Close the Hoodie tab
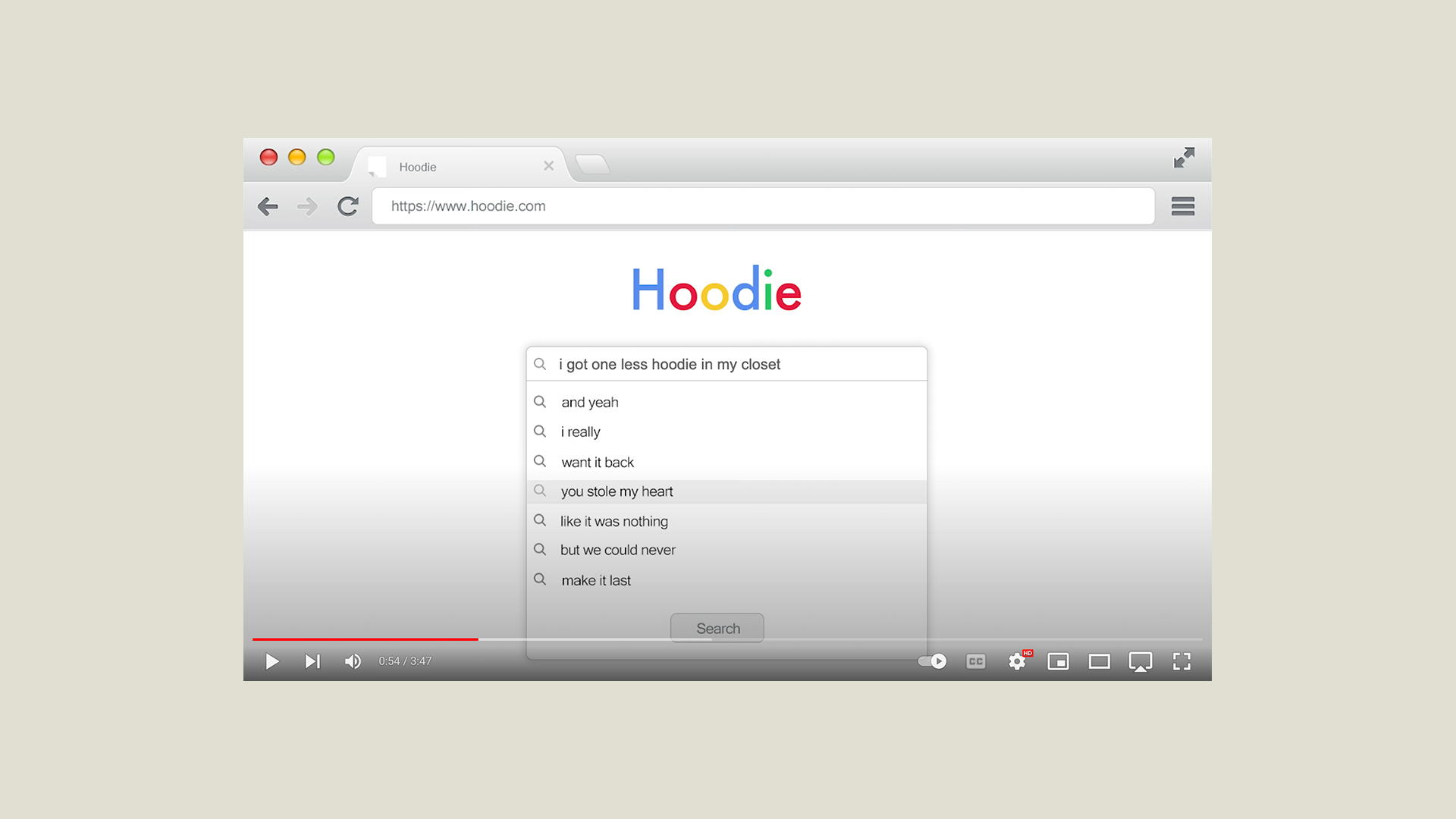This screenshot has width=1456, height=819. pos(548,166)
